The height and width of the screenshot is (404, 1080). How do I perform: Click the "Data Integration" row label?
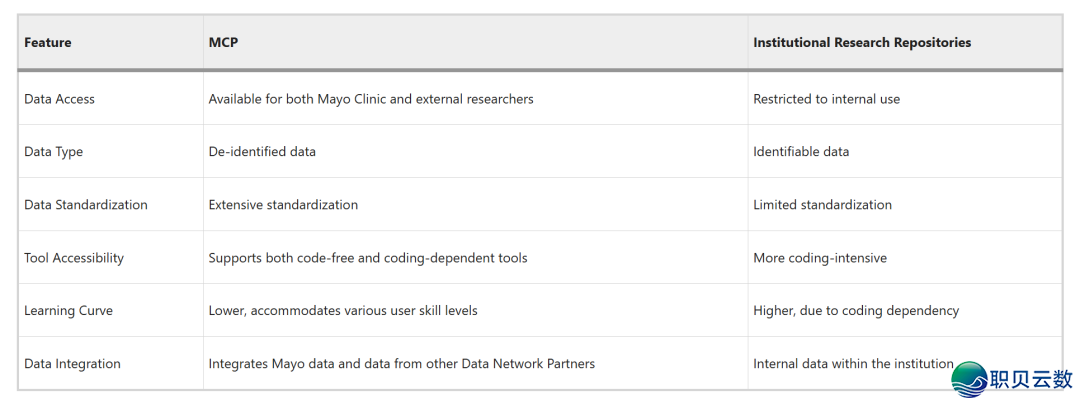pyautogui.click(x=72, y=364)
